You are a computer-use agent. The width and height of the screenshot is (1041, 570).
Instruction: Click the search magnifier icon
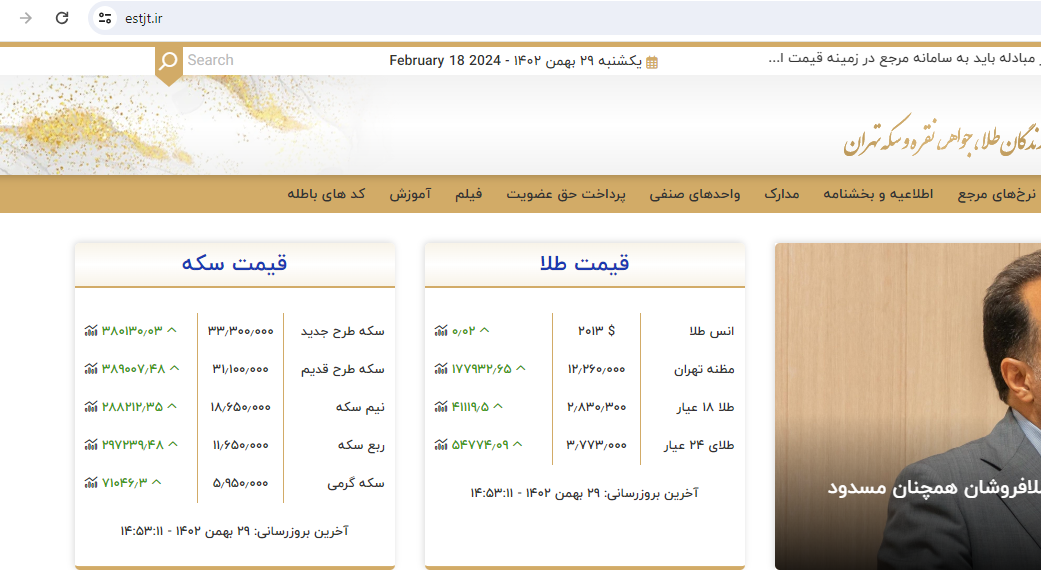click(168, 61)
